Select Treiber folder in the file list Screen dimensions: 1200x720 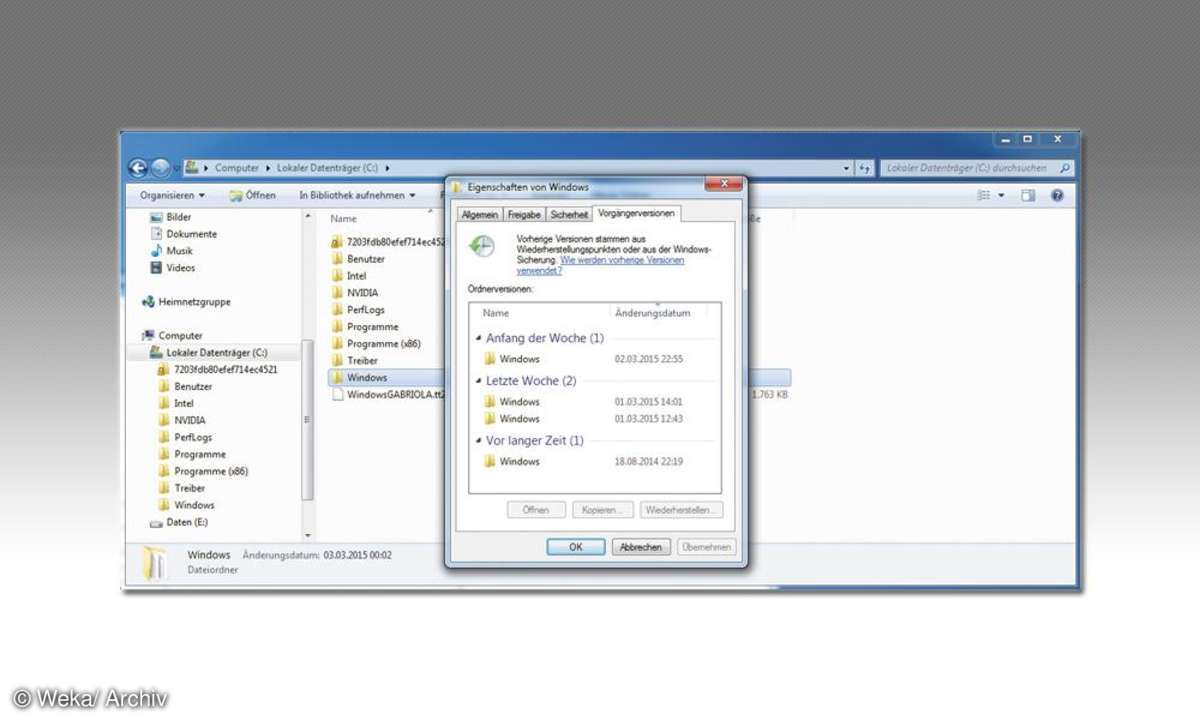[x=355, y=361]
